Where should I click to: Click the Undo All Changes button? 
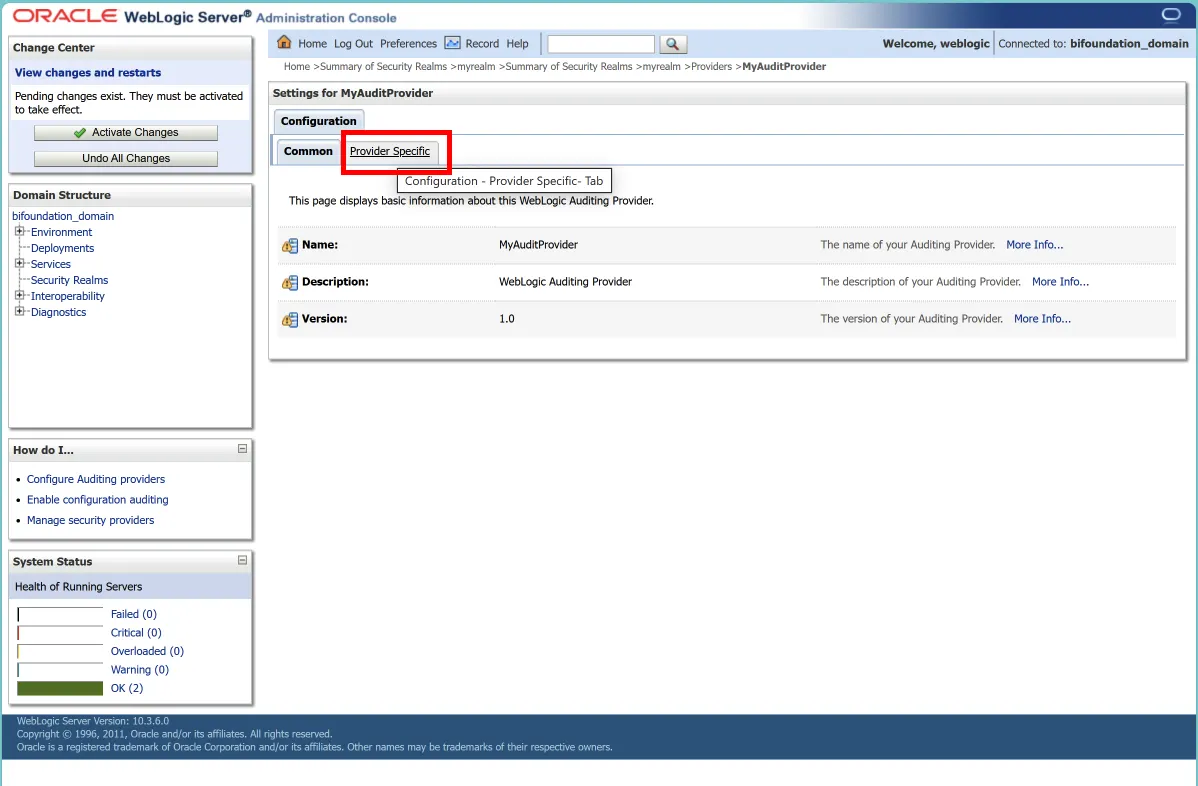126,158
